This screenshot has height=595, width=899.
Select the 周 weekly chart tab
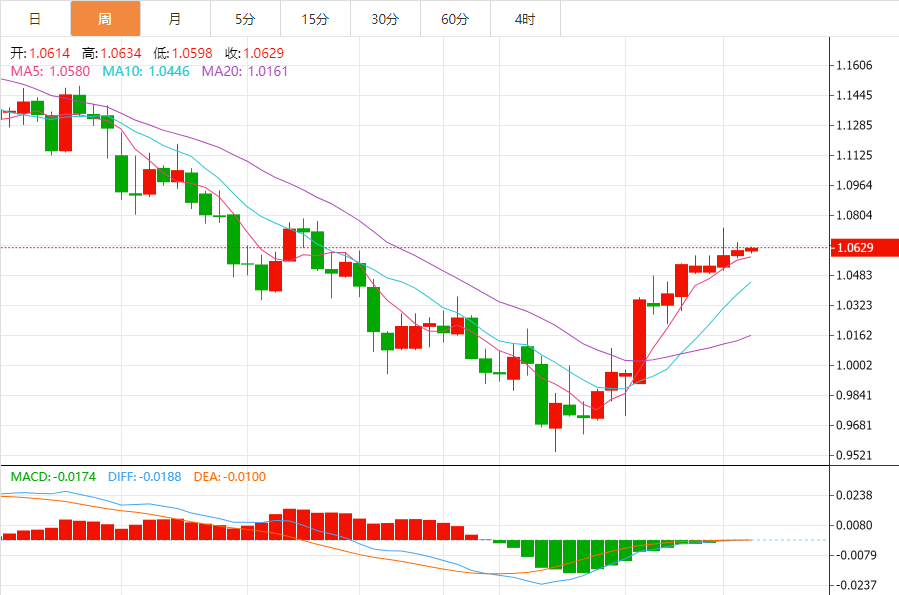pos(105,19)
